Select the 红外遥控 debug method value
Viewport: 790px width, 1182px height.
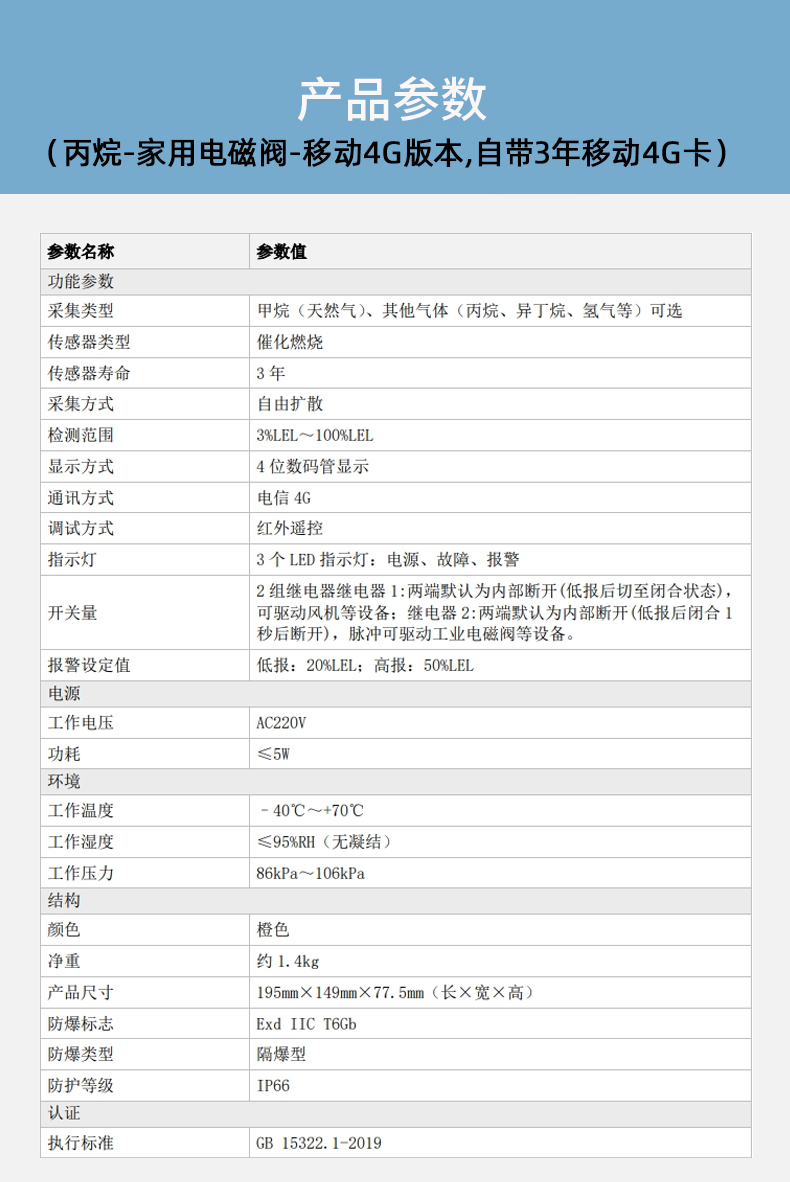[x=290, y=528]
